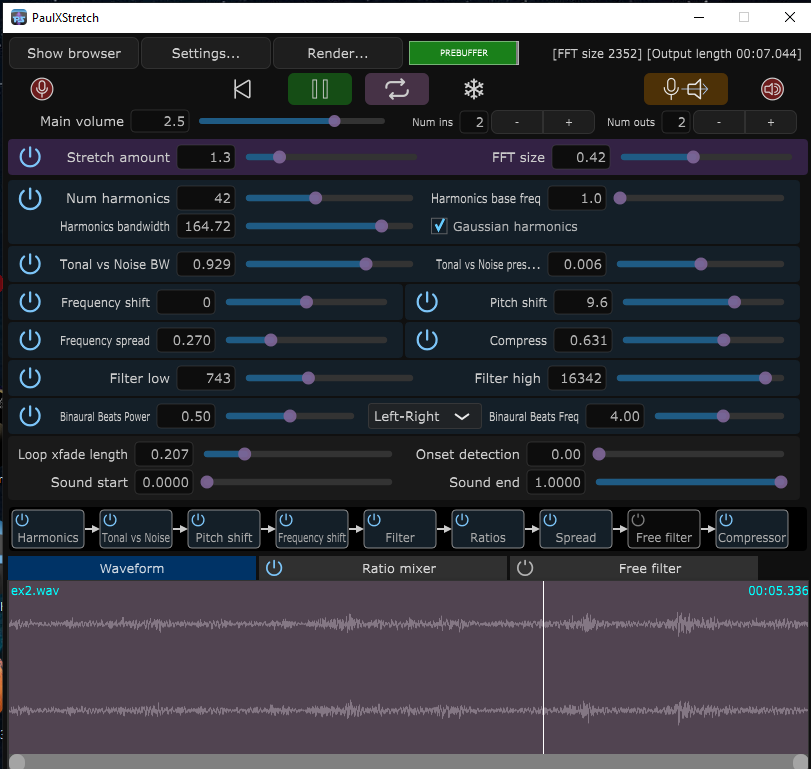Click the Ratios chain module
The height and width of the screenshot is (769, 811).
click(487, 529)
